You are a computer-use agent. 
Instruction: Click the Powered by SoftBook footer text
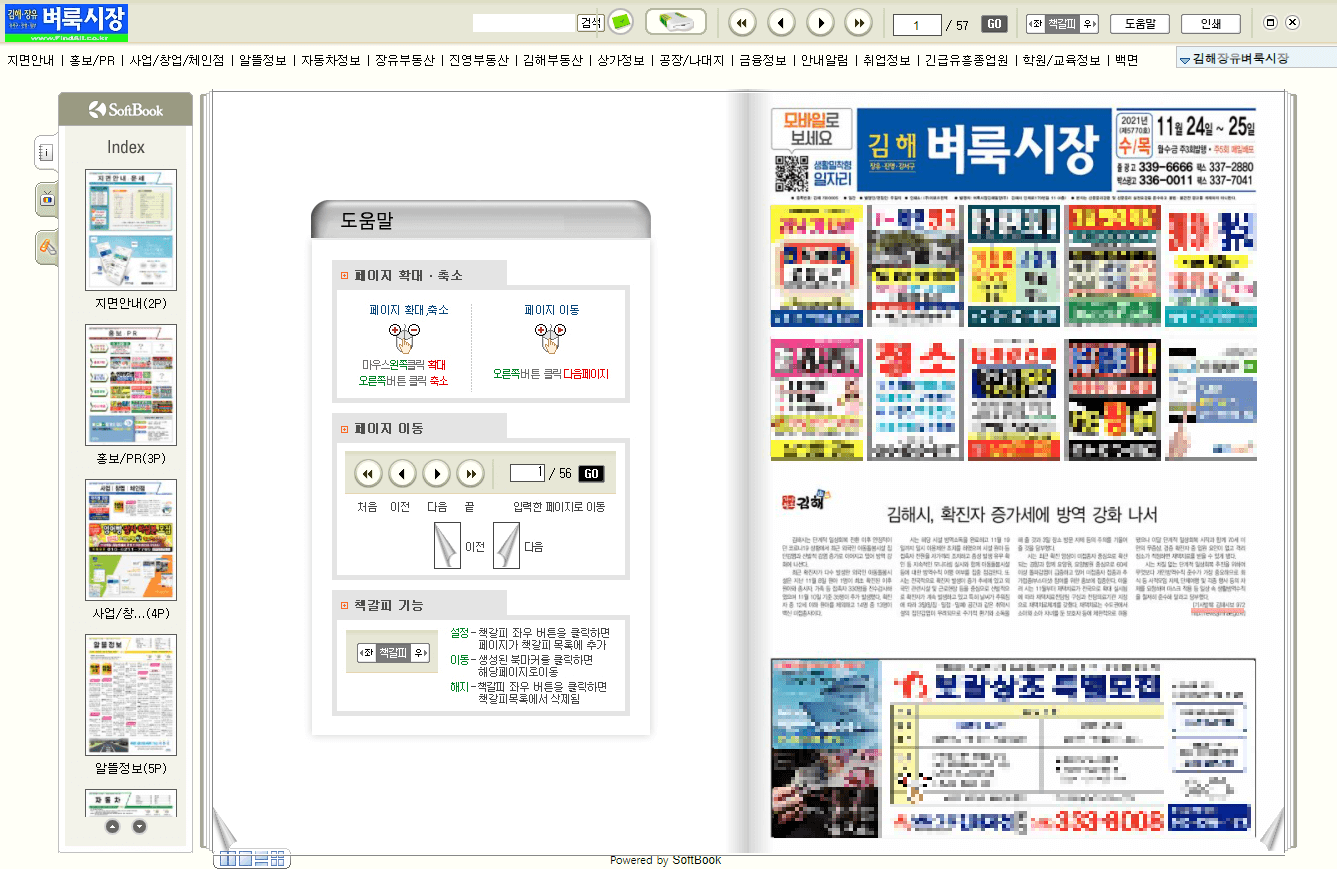[x=665, y=860]
